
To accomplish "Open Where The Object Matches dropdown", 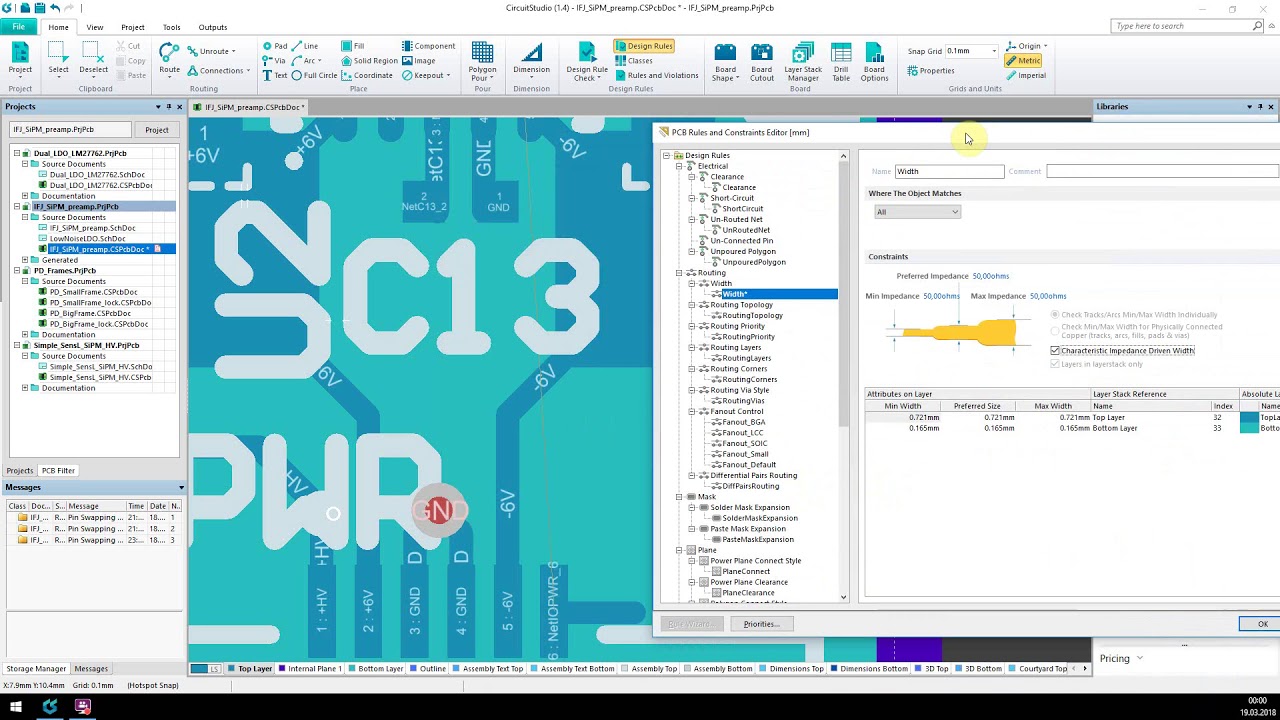I will tap(917, 212).
